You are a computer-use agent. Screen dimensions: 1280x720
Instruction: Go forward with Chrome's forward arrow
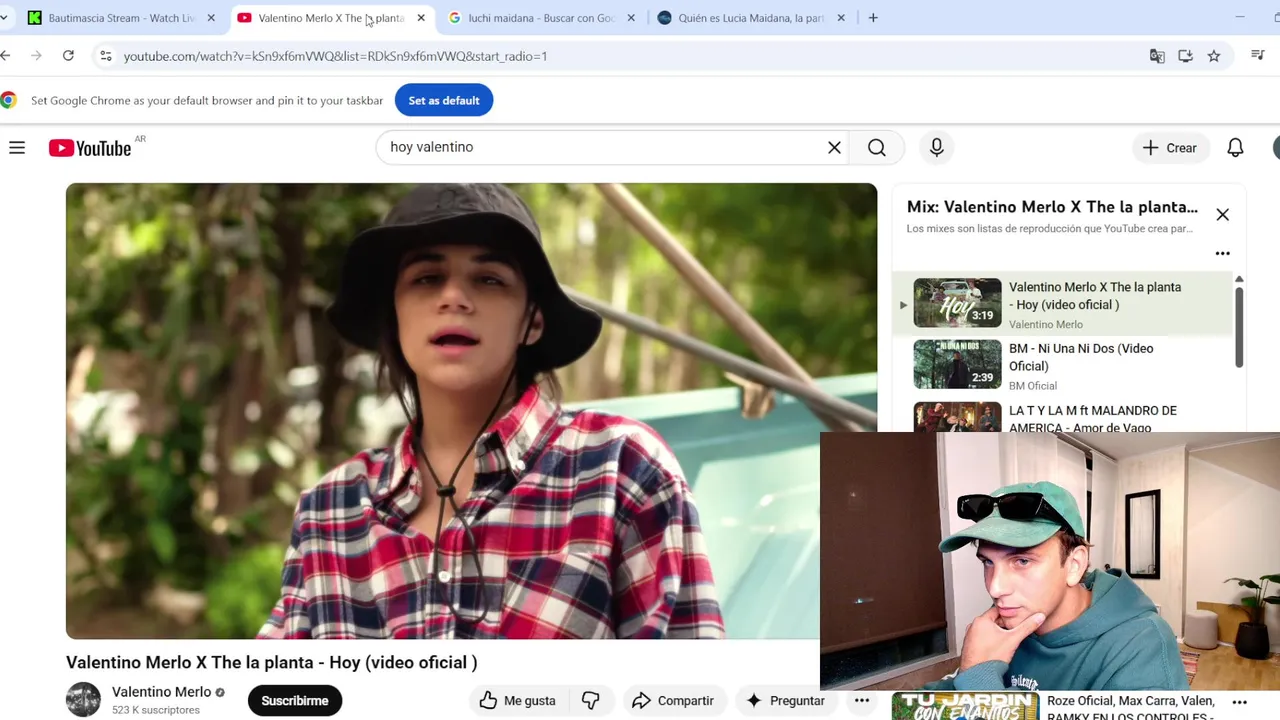[37, 56]
